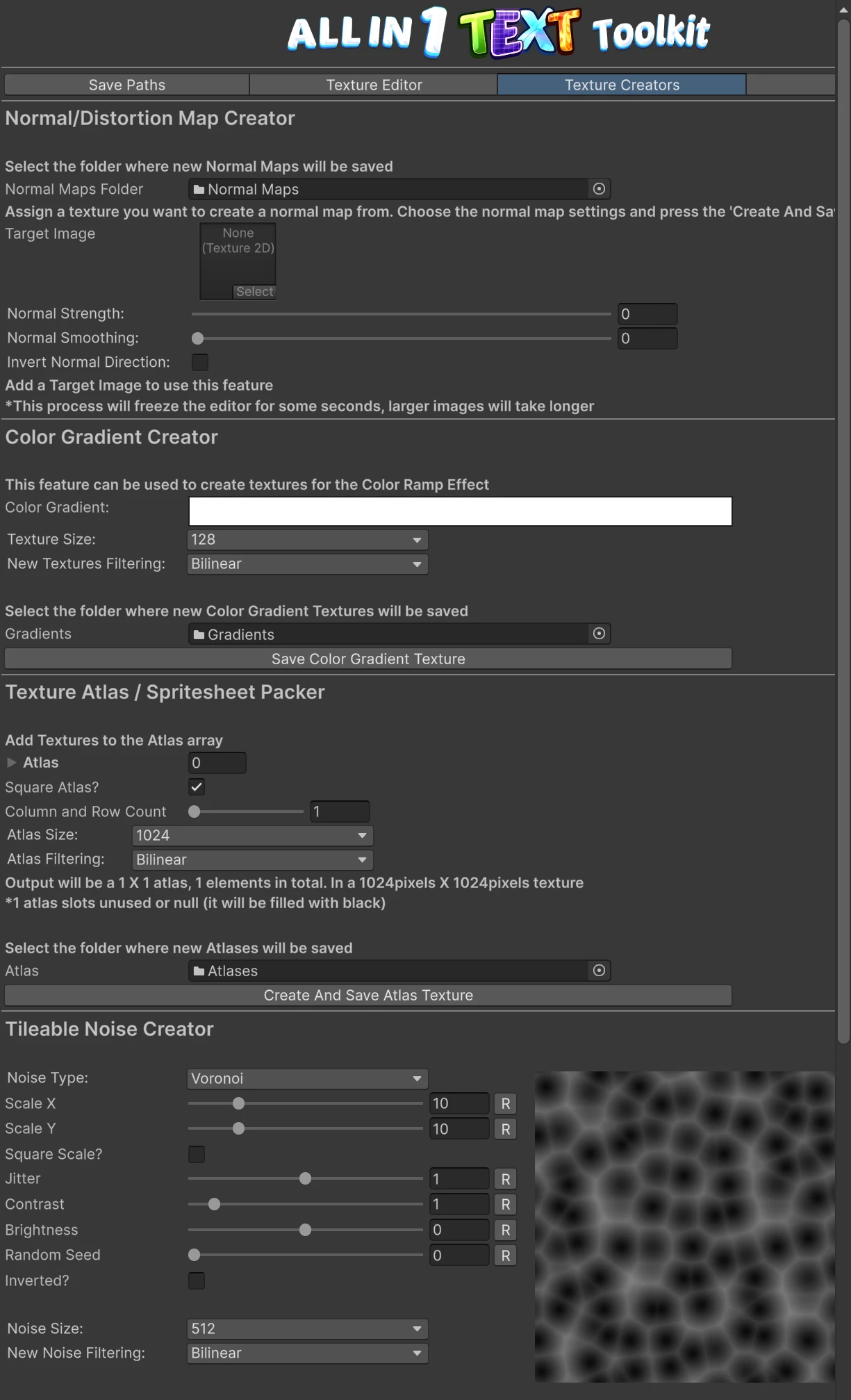Click the Scale Y value field
The width and height of the screenshot is (851, 1400).
click(459, 1129)
